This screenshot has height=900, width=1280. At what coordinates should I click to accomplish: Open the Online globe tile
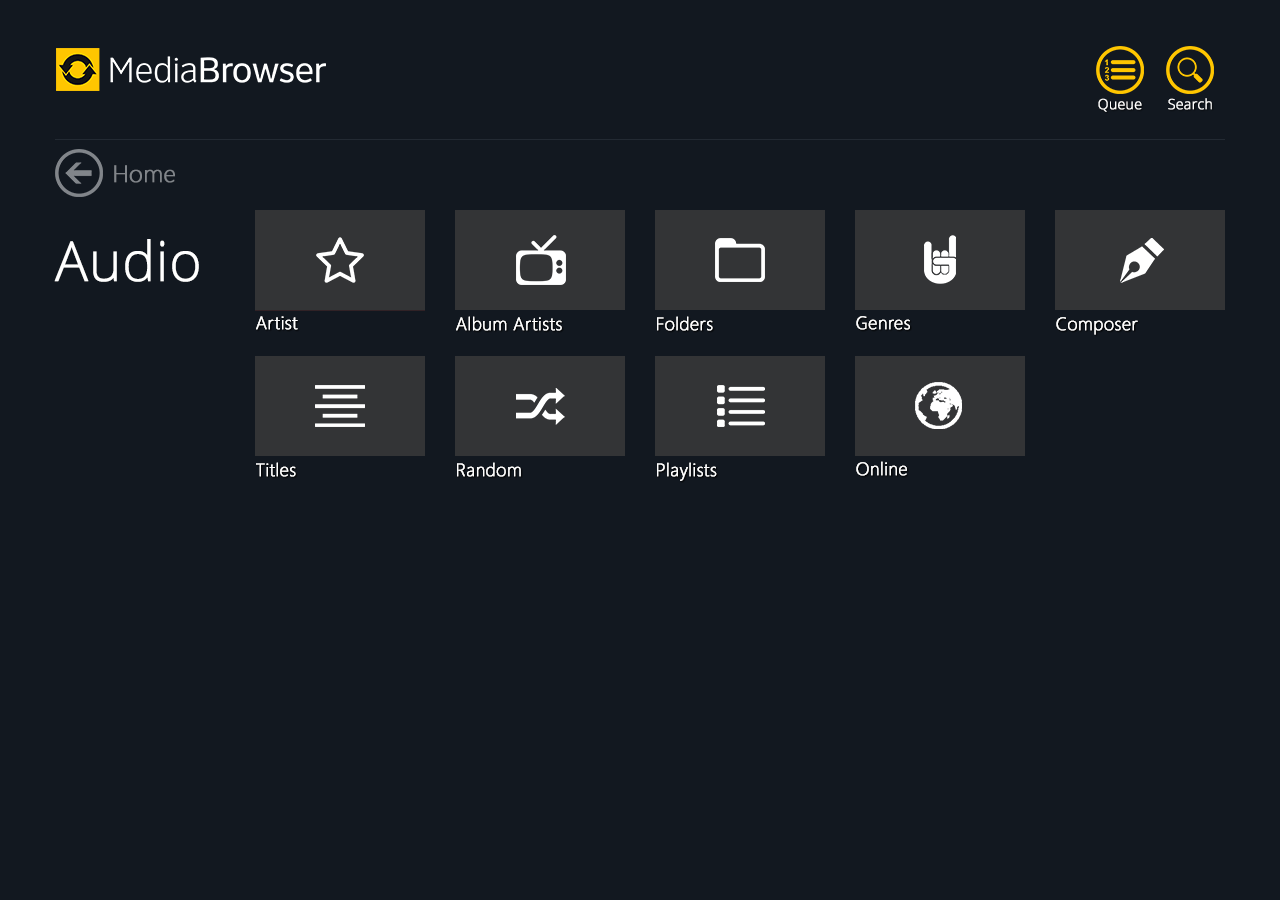click(x=940, y=406)
